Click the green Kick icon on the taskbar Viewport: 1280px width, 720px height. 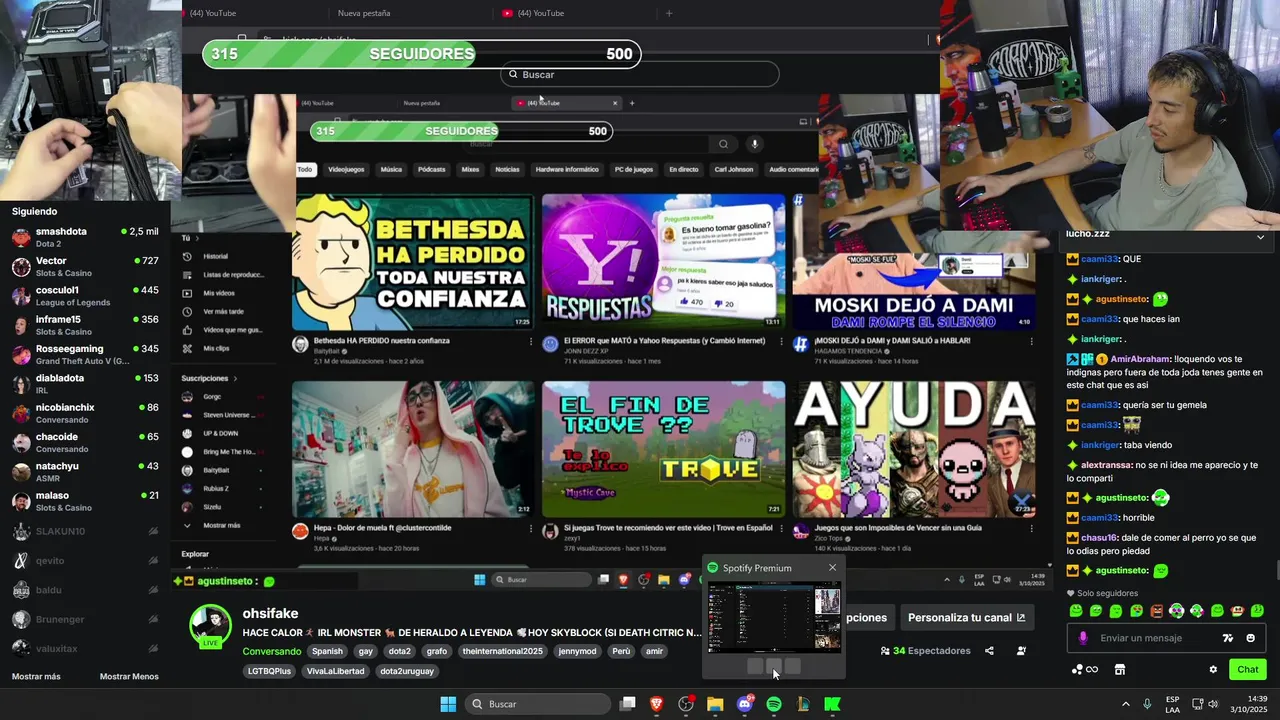click(x=832, y=704)
